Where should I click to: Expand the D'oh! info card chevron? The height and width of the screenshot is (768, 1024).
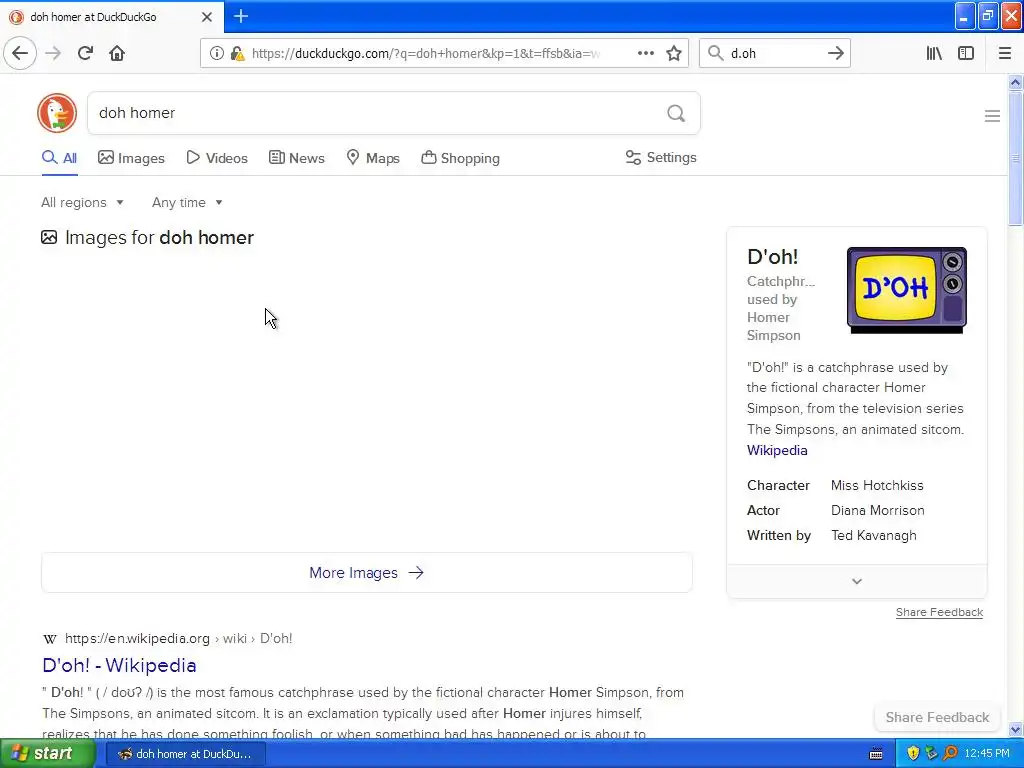tap(857, 581)
